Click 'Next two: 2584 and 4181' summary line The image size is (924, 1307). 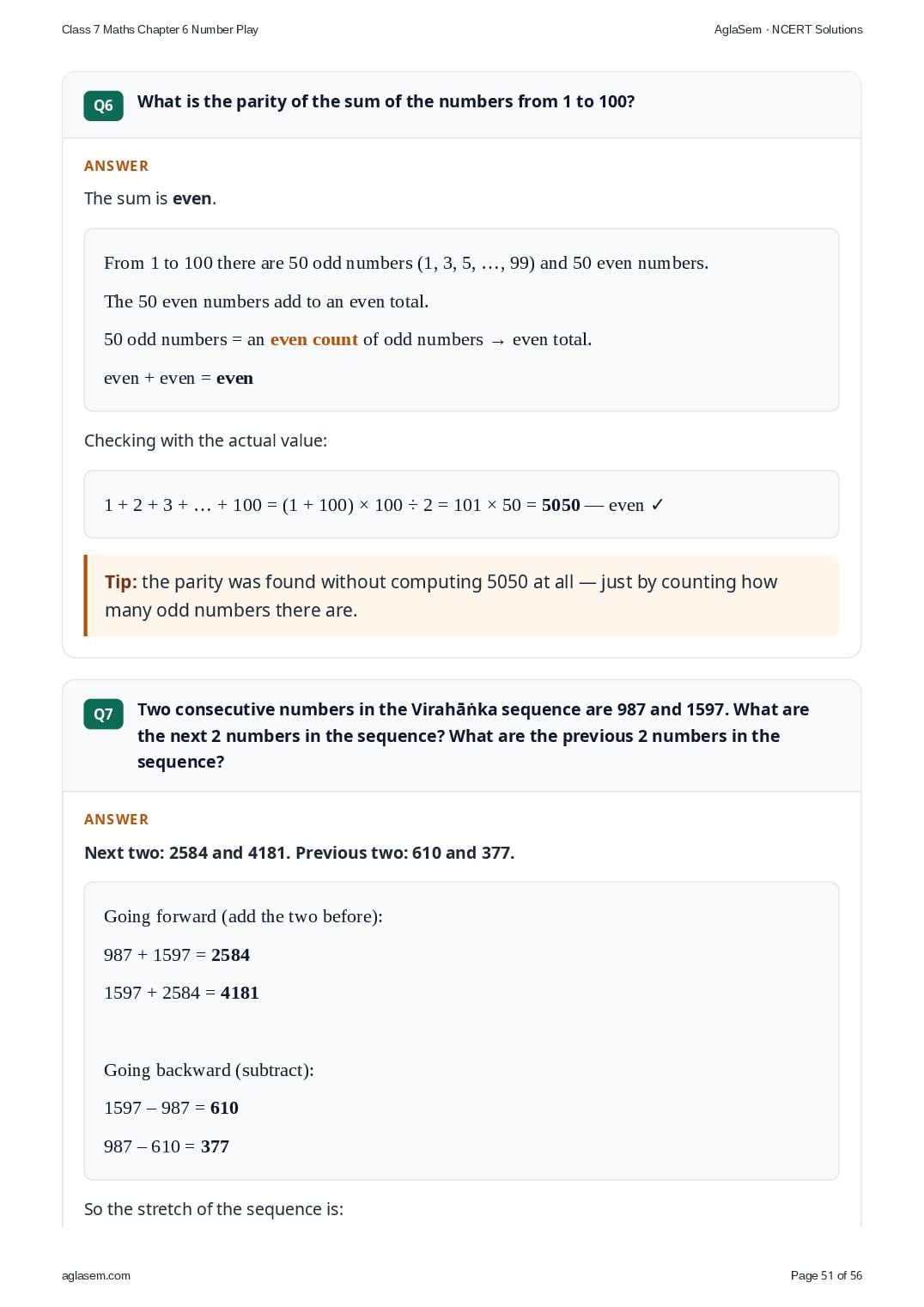[187, 853]
